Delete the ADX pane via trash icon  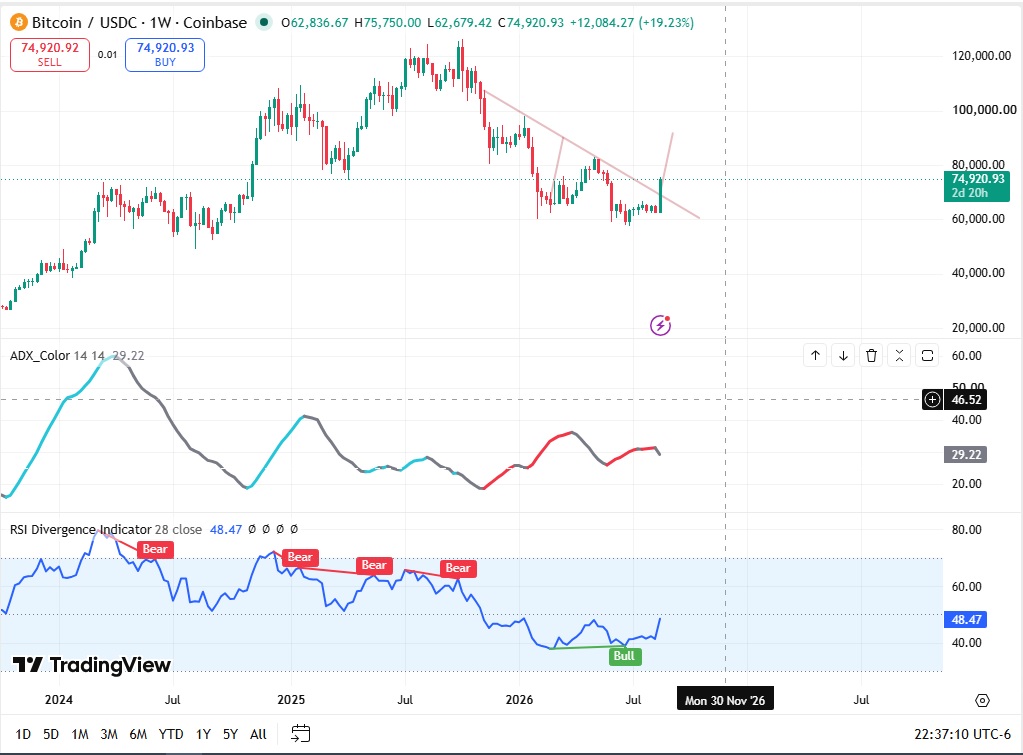[x=872, y=356]
